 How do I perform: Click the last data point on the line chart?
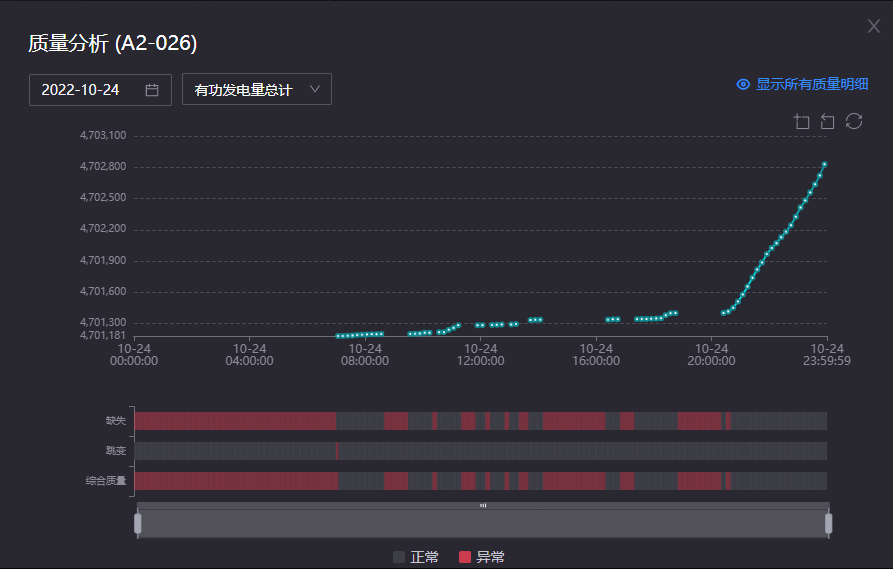coord(825,164)
